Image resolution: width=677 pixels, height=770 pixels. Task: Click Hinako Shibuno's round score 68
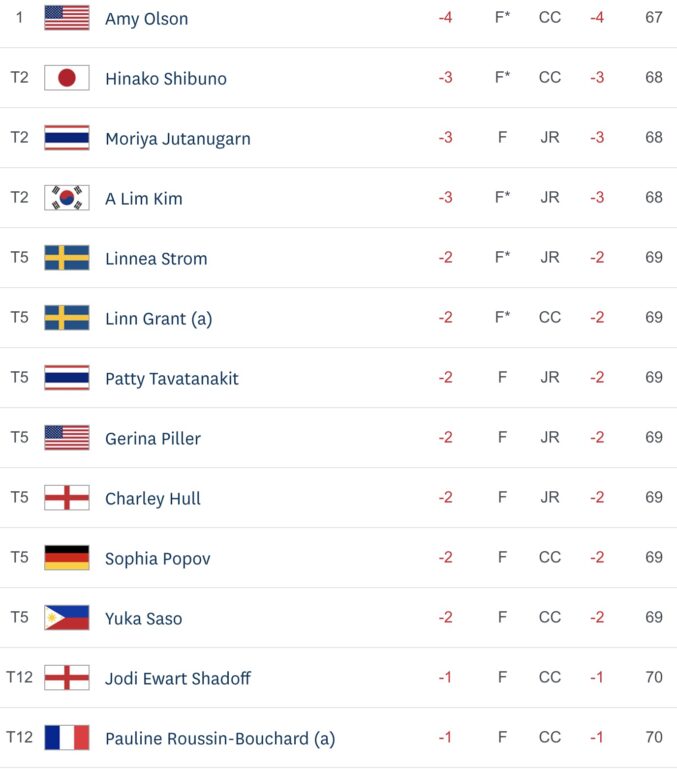pyautogui.click(x=653, y=77)
